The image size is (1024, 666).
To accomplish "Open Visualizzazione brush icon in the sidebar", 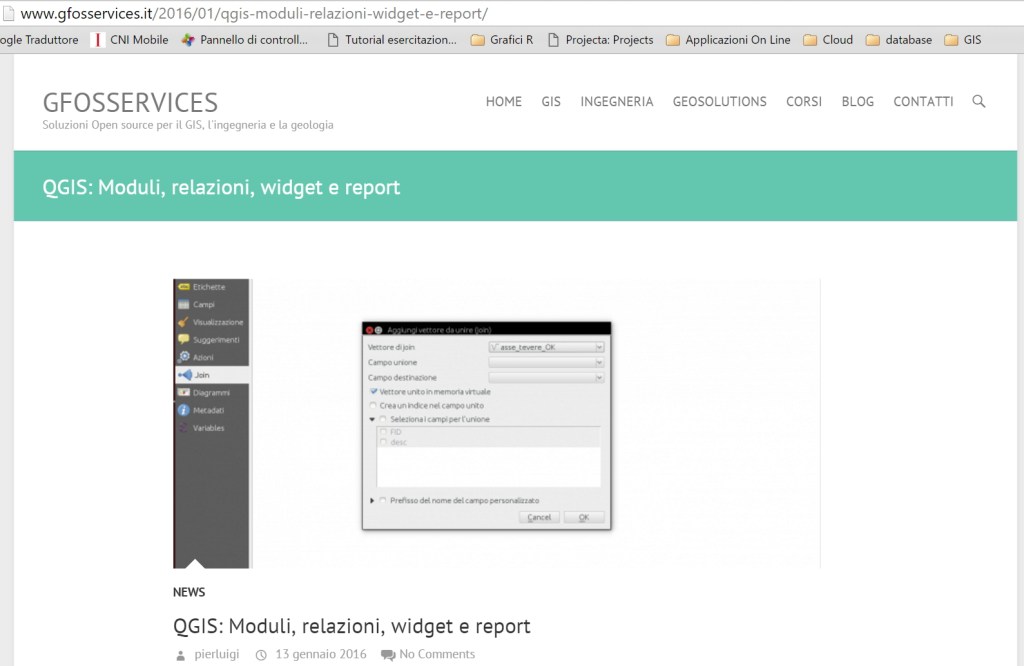I will click(184, 322).
